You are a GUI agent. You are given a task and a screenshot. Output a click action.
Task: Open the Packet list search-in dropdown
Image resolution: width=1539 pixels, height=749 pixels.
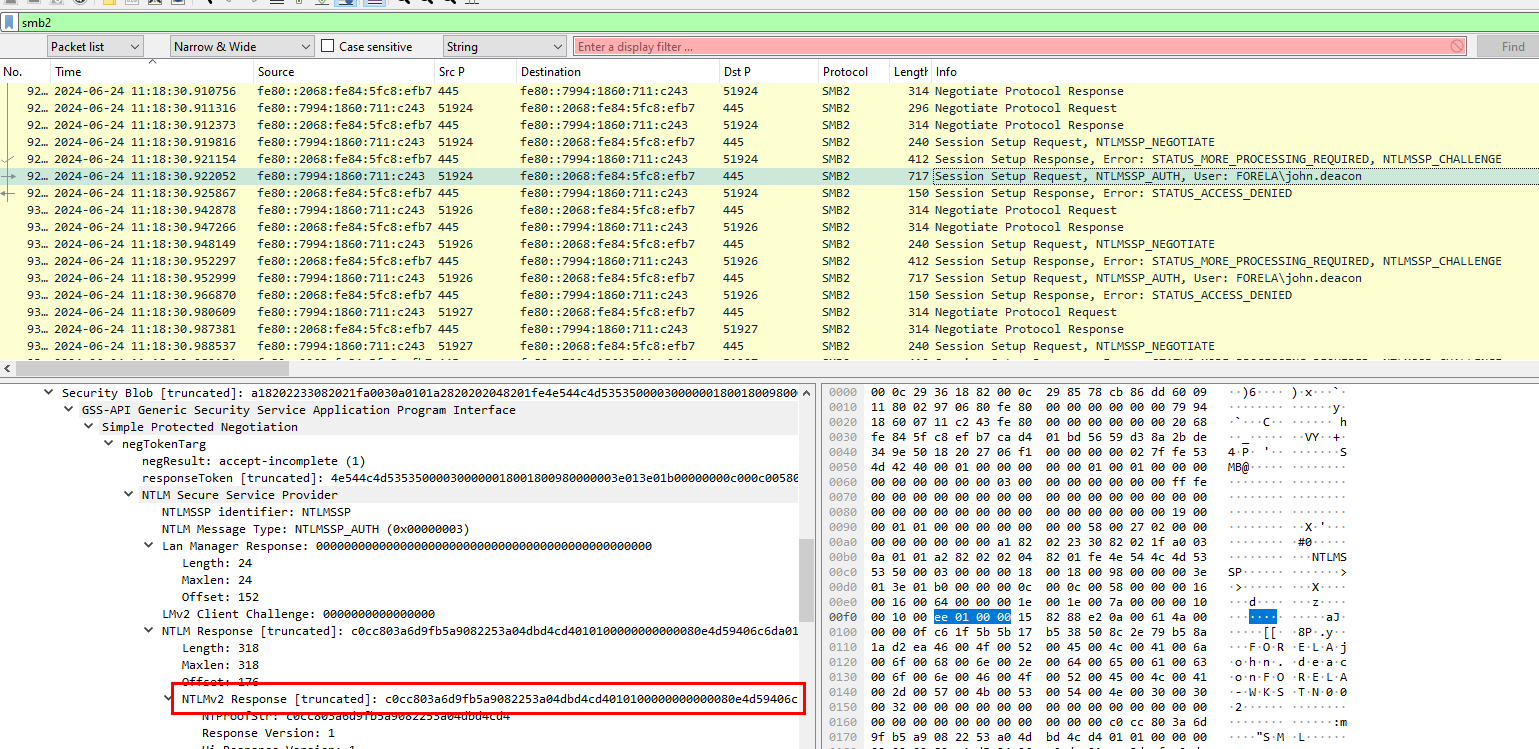[95, 47]
